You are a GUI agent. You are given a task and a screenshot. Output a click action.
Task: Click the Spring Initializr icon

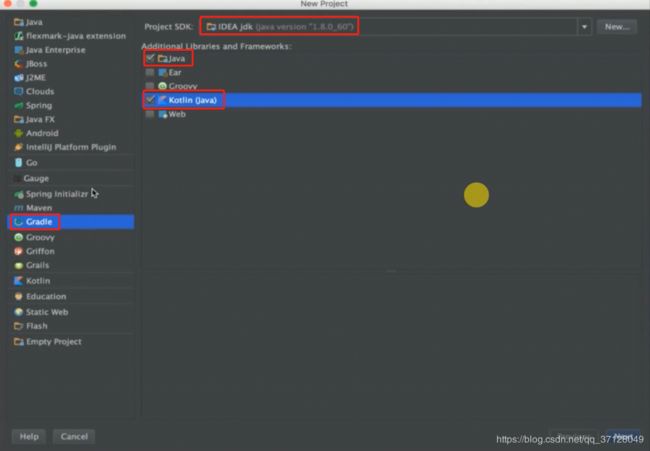(19, 194)
